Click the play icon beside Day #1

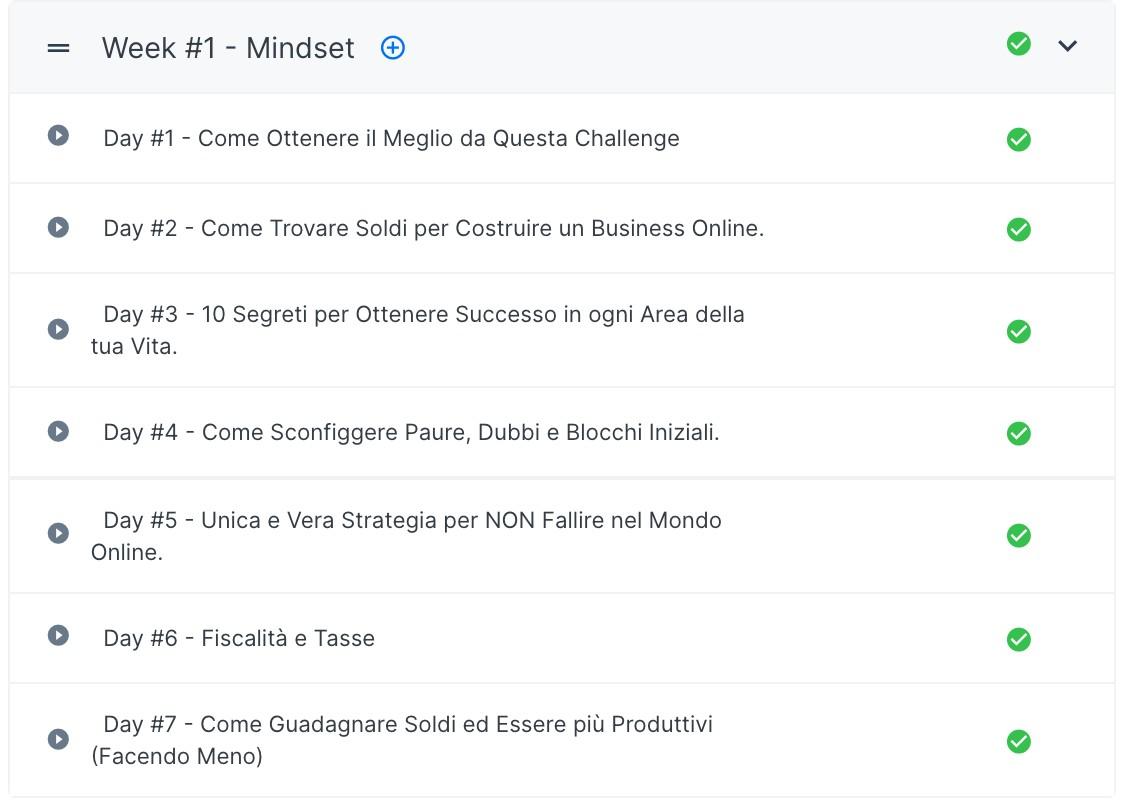tap(58, 135)
